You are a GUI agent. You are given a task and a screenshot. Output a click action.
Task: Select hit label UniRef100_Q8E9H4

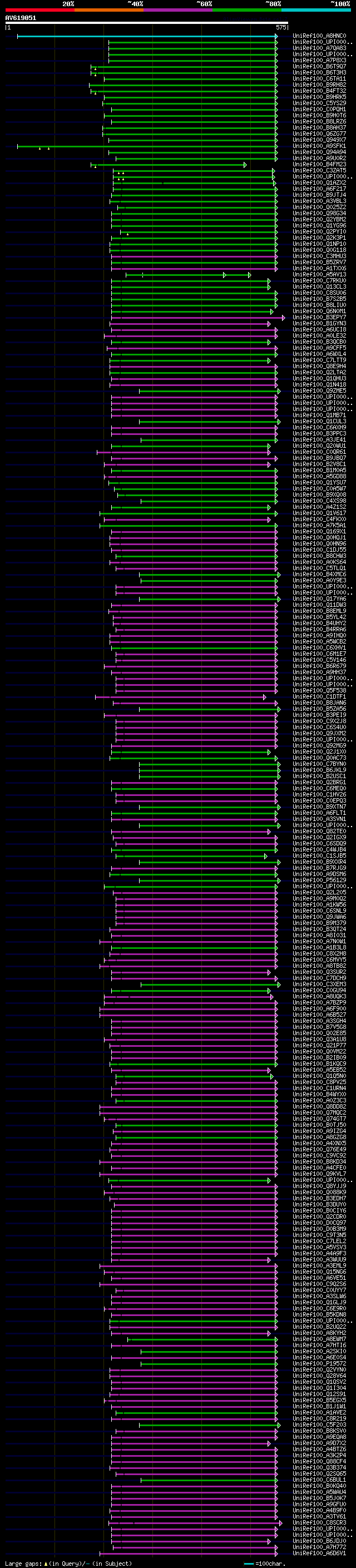(x=319, y=367)
